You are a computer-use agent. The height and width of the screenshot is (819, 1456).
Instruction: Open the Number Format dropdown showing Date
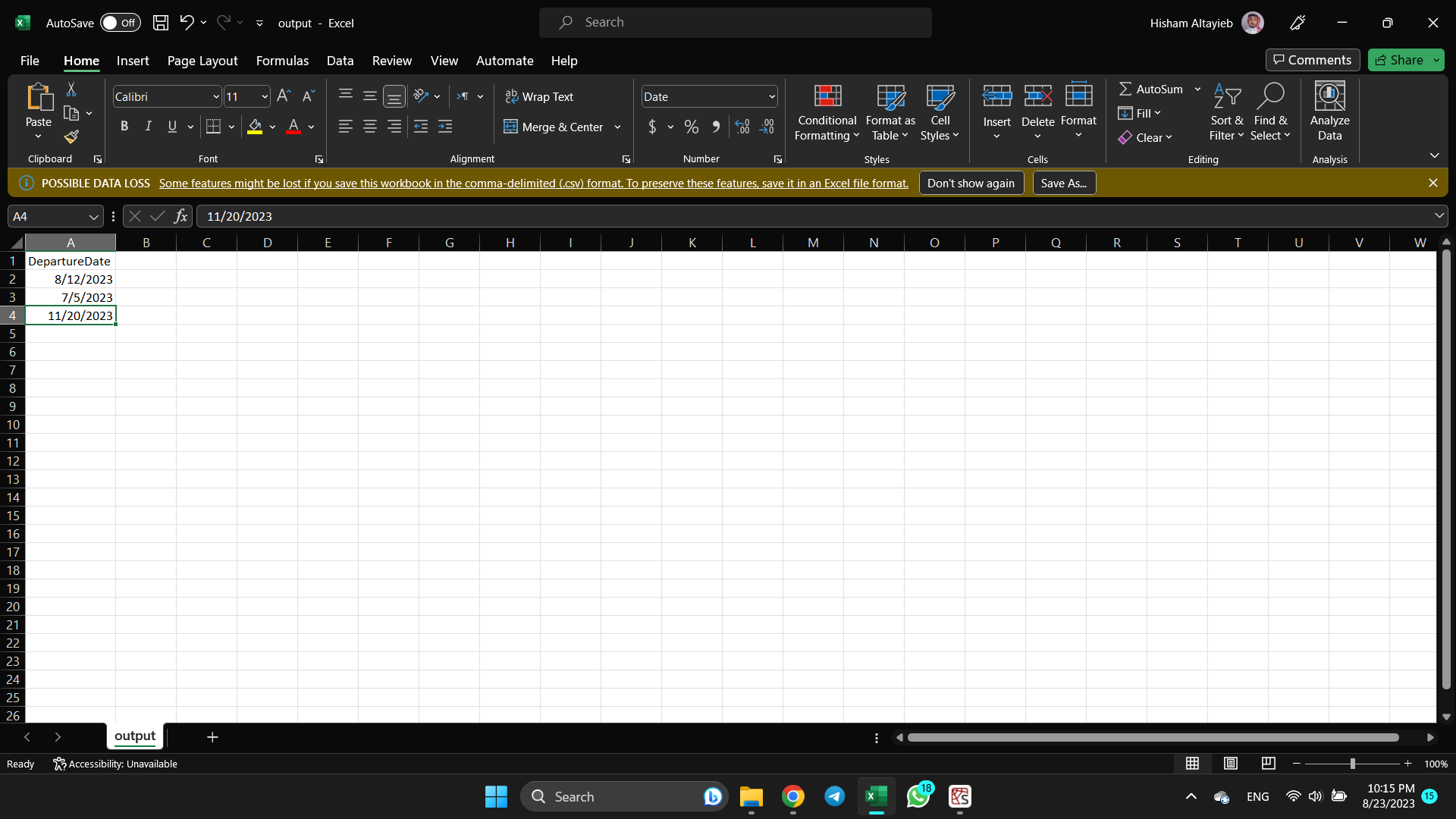pyautogui.click(x=771, y=97)
